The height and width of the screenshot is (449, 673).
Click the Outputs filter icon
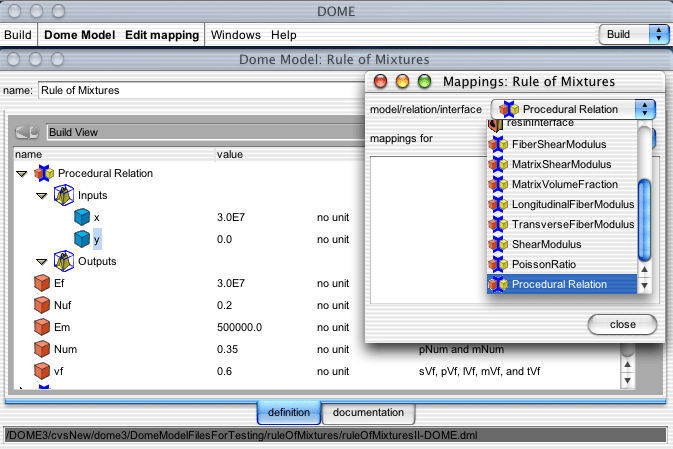click(x=64, y=261)
